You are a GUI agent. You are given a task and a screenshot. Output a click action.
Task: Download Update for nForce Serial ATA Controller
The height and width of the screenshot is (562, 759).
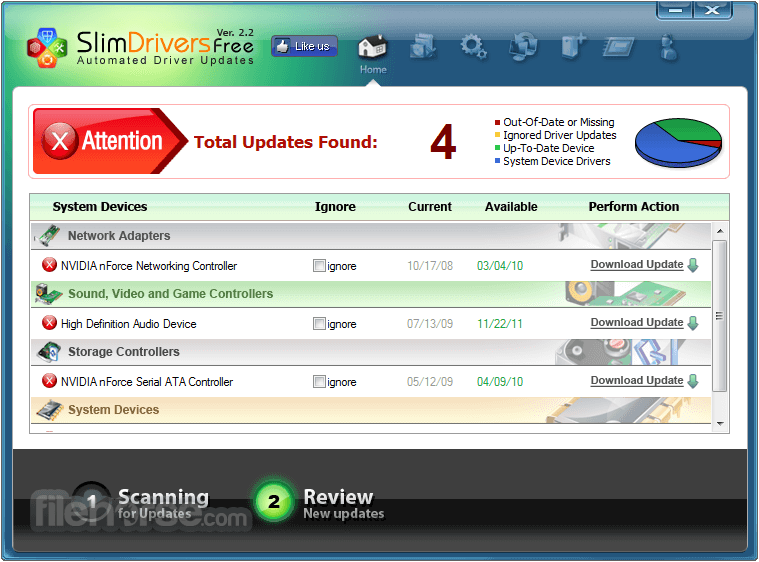pos(637,381)
